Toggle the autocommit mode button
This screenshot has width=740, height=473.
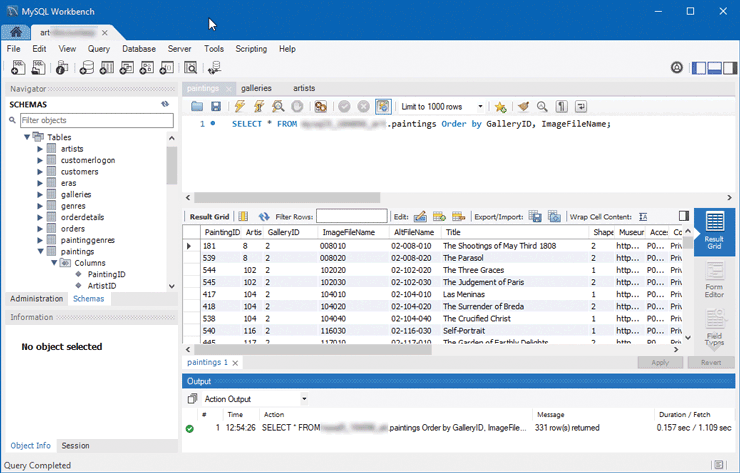click(x=382, y=107)
